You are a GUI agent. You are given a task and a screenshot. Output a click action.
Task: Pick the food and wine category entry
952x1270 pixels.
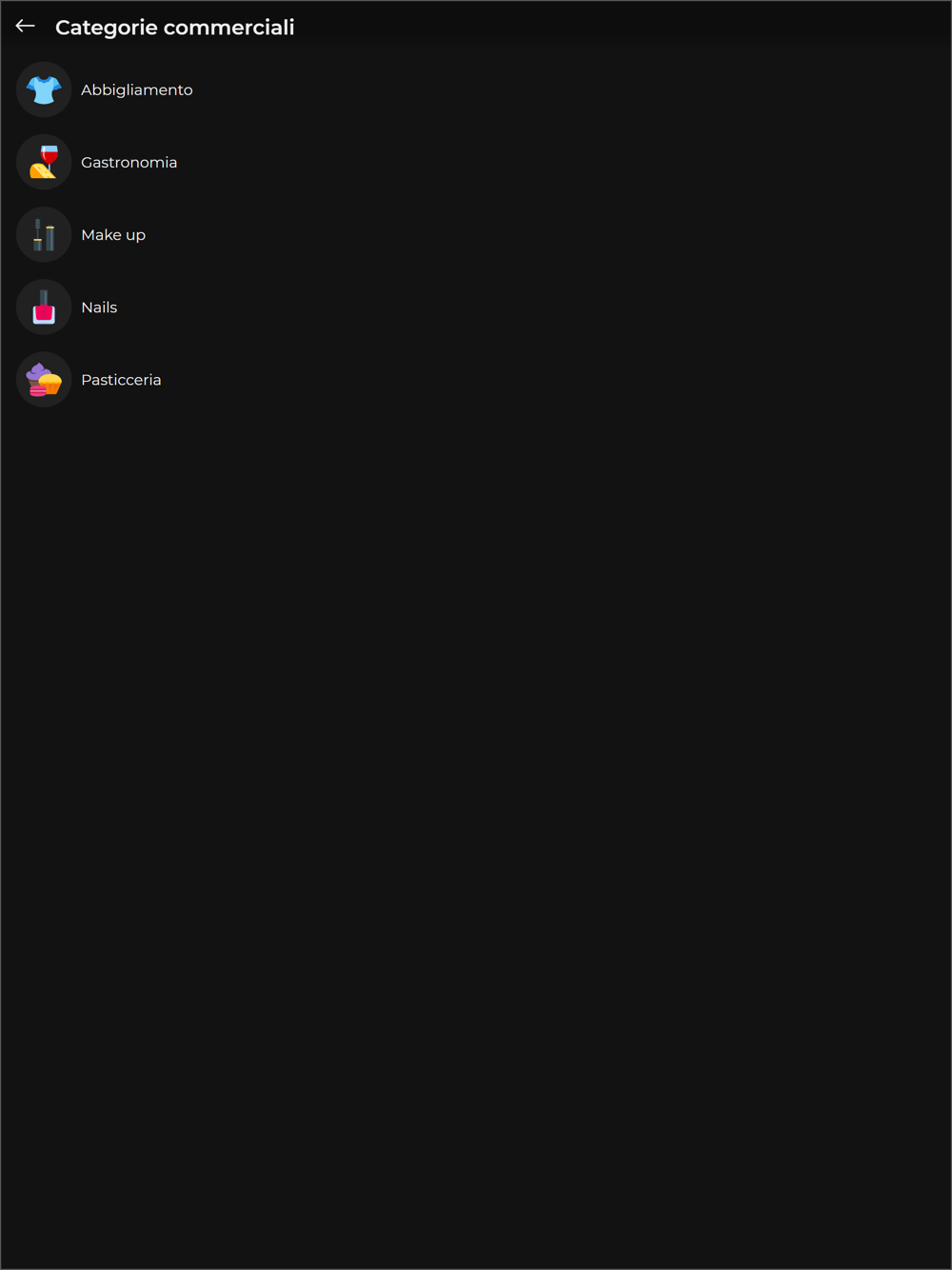point(476,162)
